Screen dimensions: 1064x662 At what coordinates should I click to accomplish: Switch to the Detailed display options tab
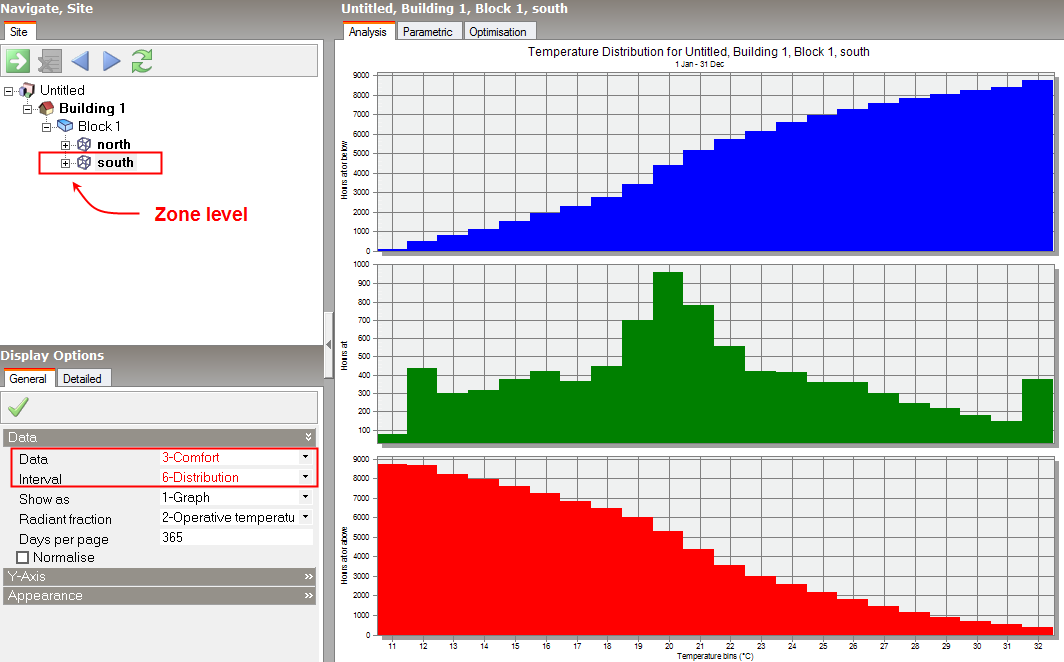coord(83,378)
